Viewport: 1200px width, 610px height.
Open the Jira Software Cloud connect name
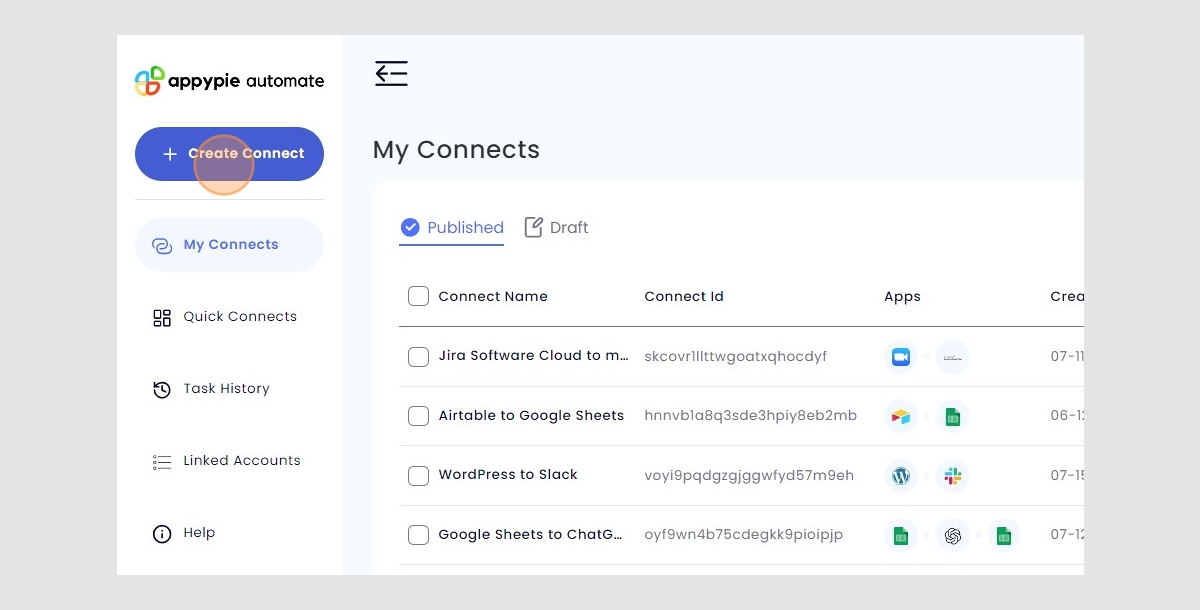(x=534, y=356)
